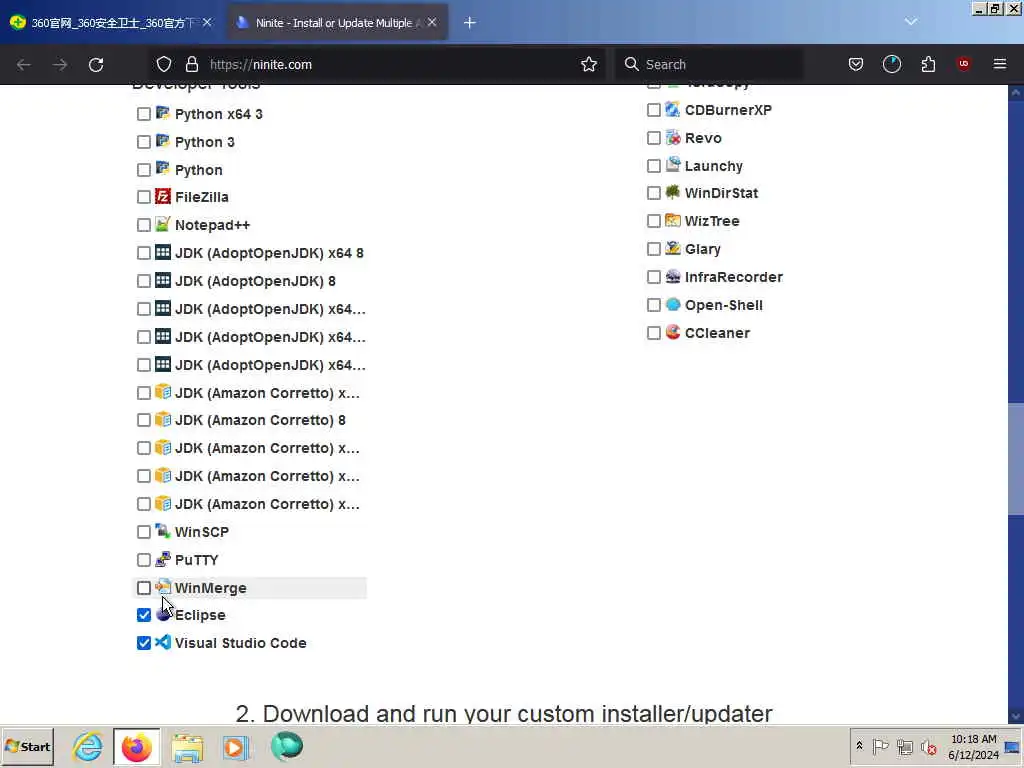Click the Revo app icon

pos(673,137)
